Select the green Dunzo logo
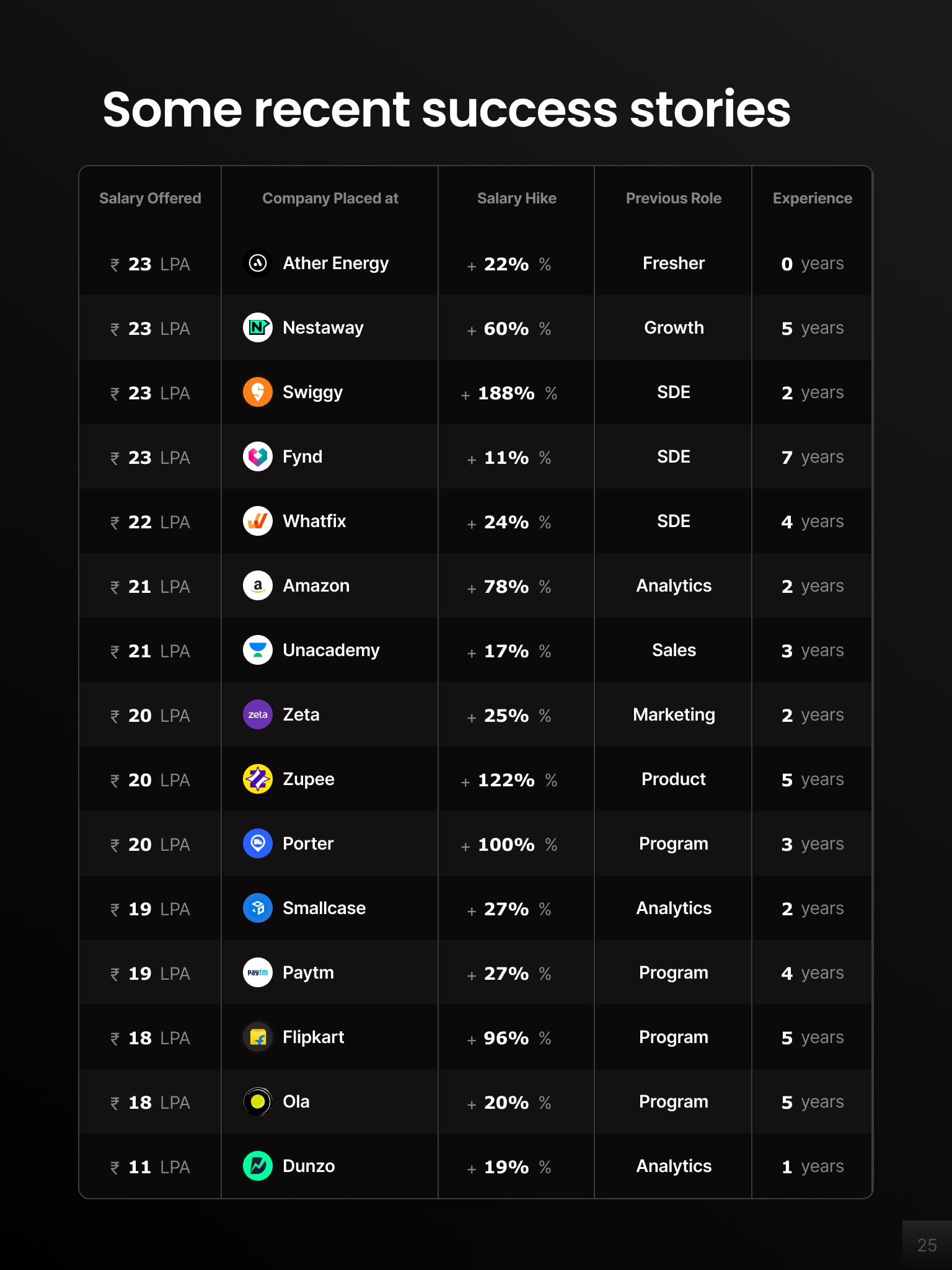This screenshot has height=1270, width=952. (x=258, y=1166)
